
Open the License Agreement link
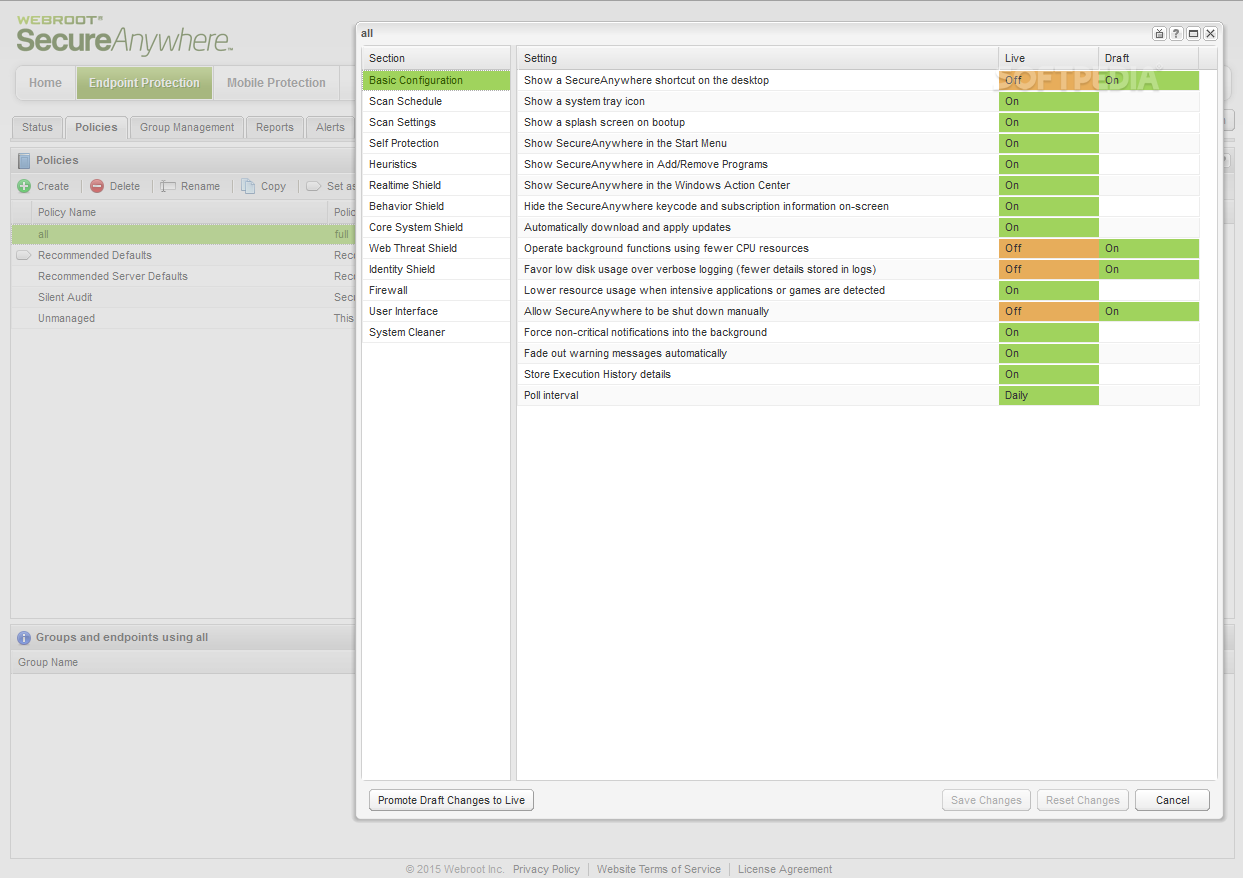click(x=785, y=869)
